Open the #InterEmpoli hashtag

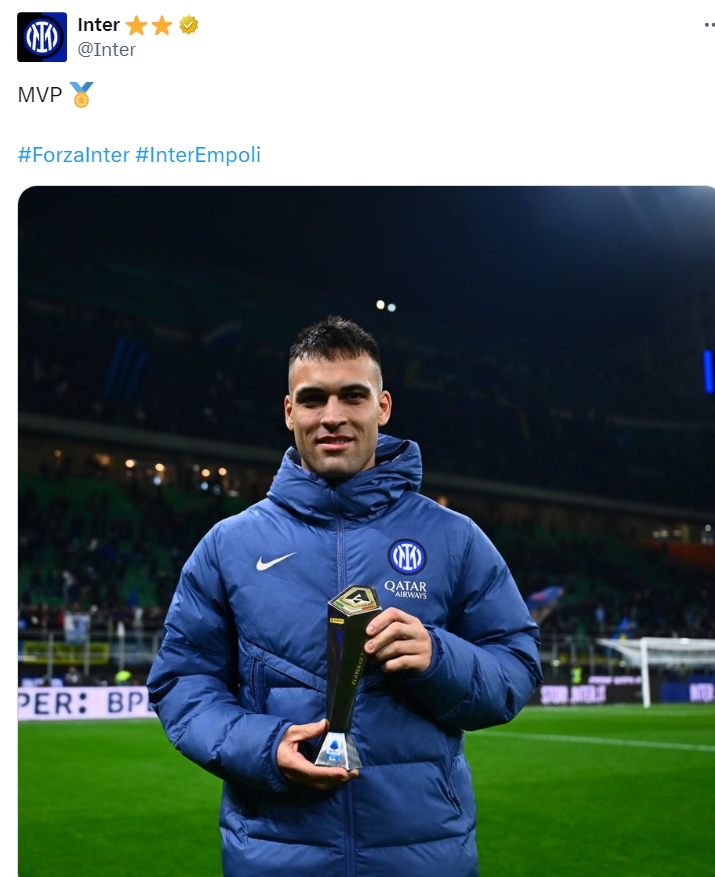(198, 155)
